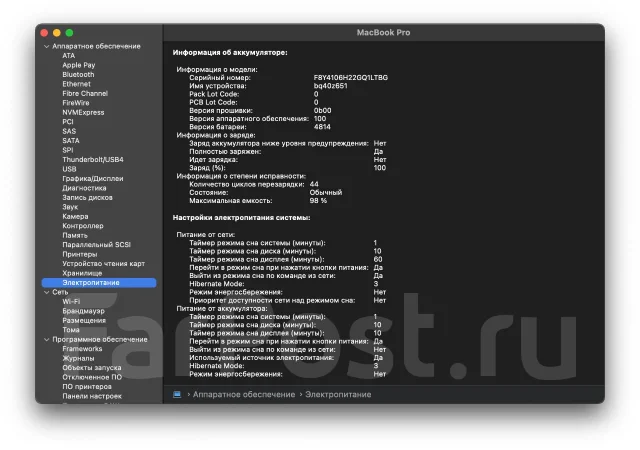Collapse the Аппаратное обеспечение section

tap(47, 46)
